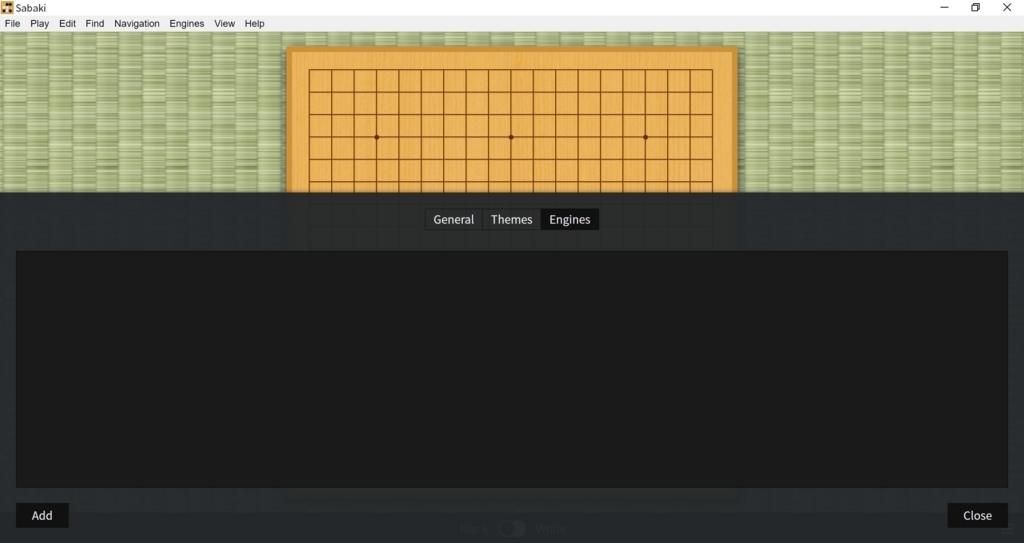Viewport: 1024px width, 543px height.
Task: Open the File menu
Action: click(x=12, y=24)
